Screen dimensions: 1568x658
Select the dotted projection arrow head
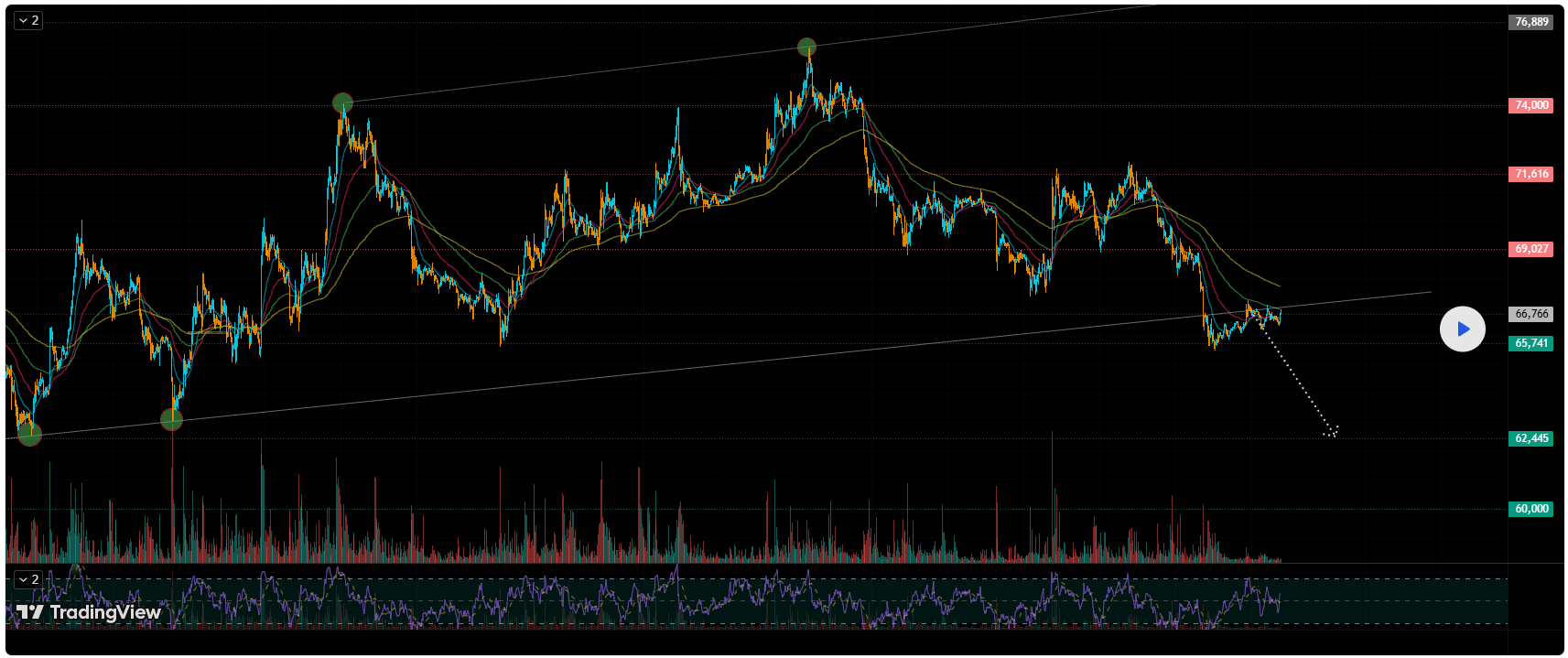tap(1332, 431)
